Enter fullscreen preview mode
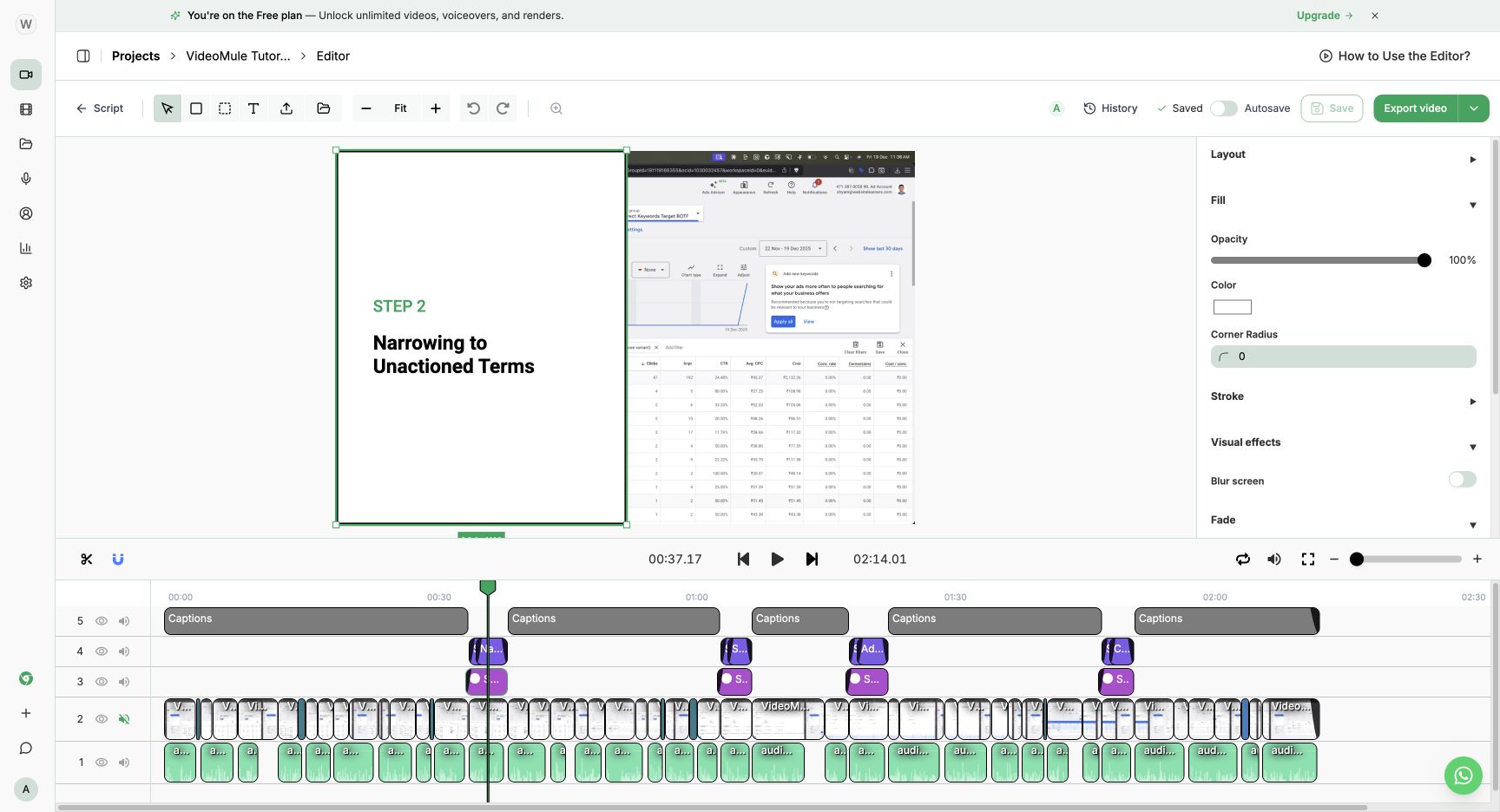 coord(1308,560)
